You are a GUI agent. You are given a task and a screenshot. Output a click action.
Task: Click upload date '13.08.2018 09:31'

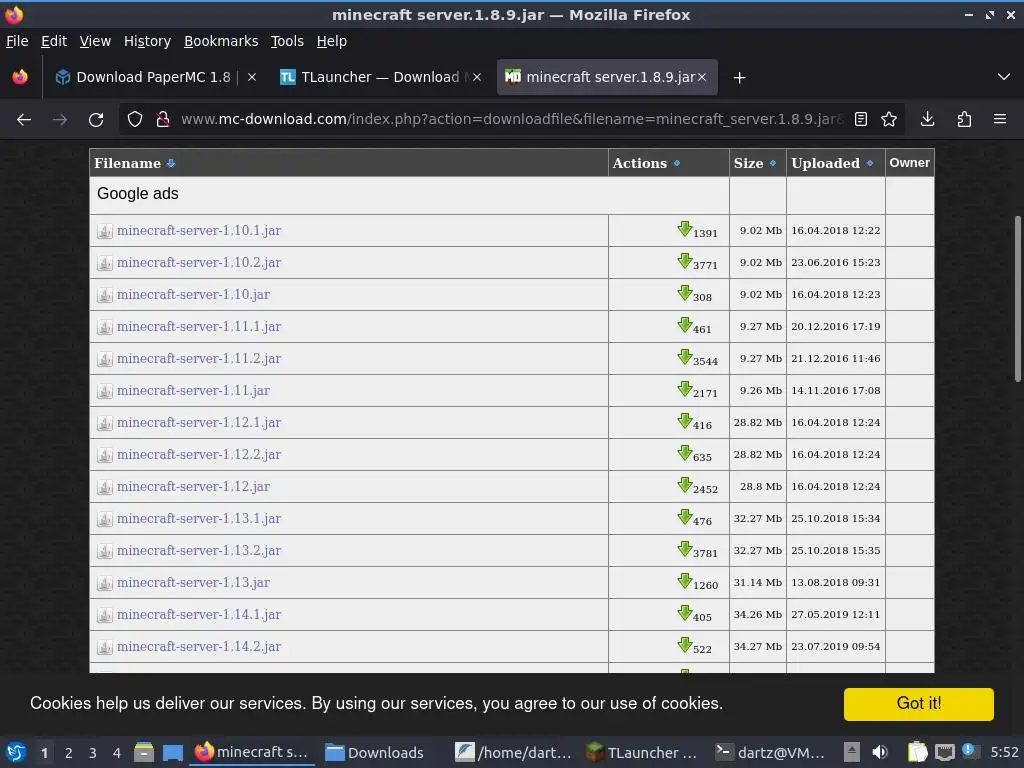835,583
